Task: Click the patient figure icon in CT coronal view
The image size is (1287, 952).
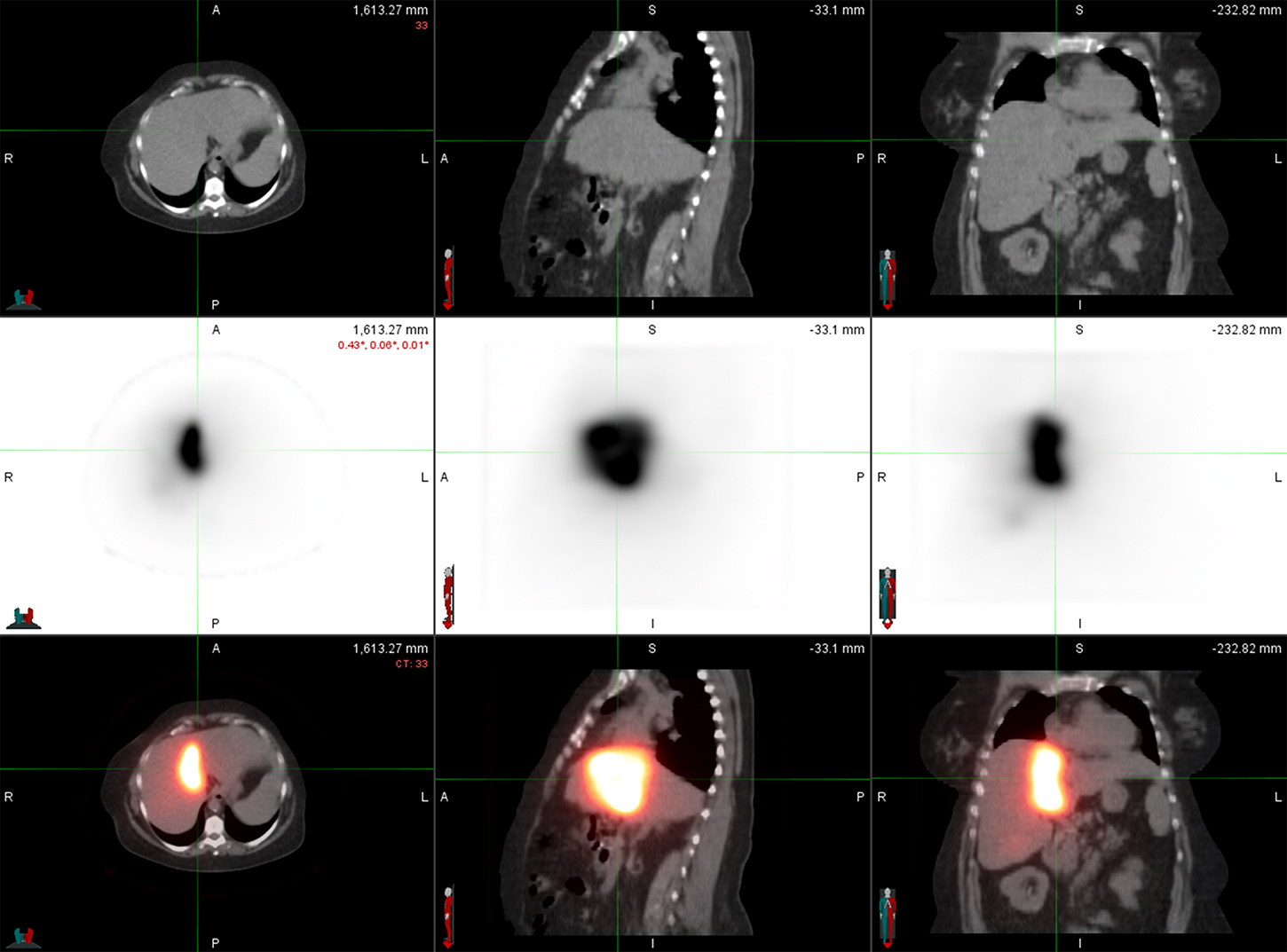Action: 888,275
